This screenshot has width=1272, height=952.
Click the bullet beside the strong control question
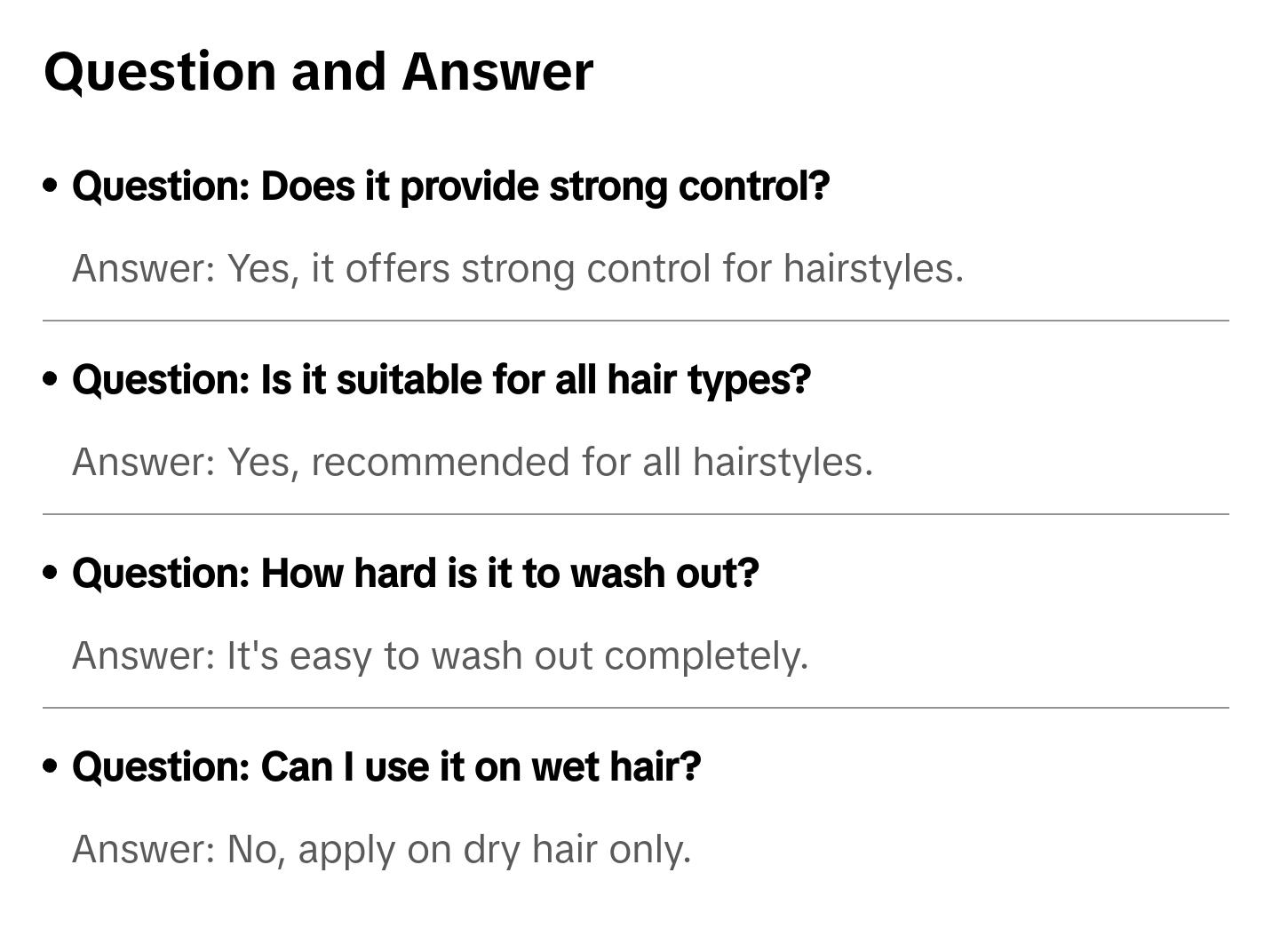(51, 186)
